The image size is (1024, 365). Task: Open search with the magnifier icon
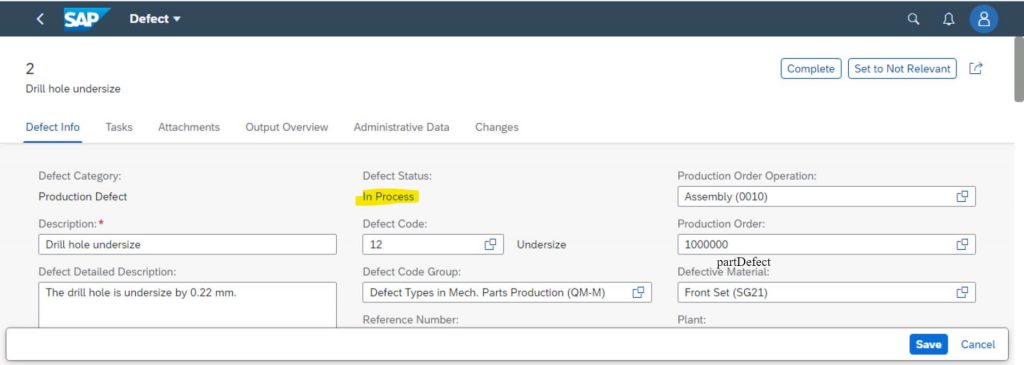click(914, 20)
